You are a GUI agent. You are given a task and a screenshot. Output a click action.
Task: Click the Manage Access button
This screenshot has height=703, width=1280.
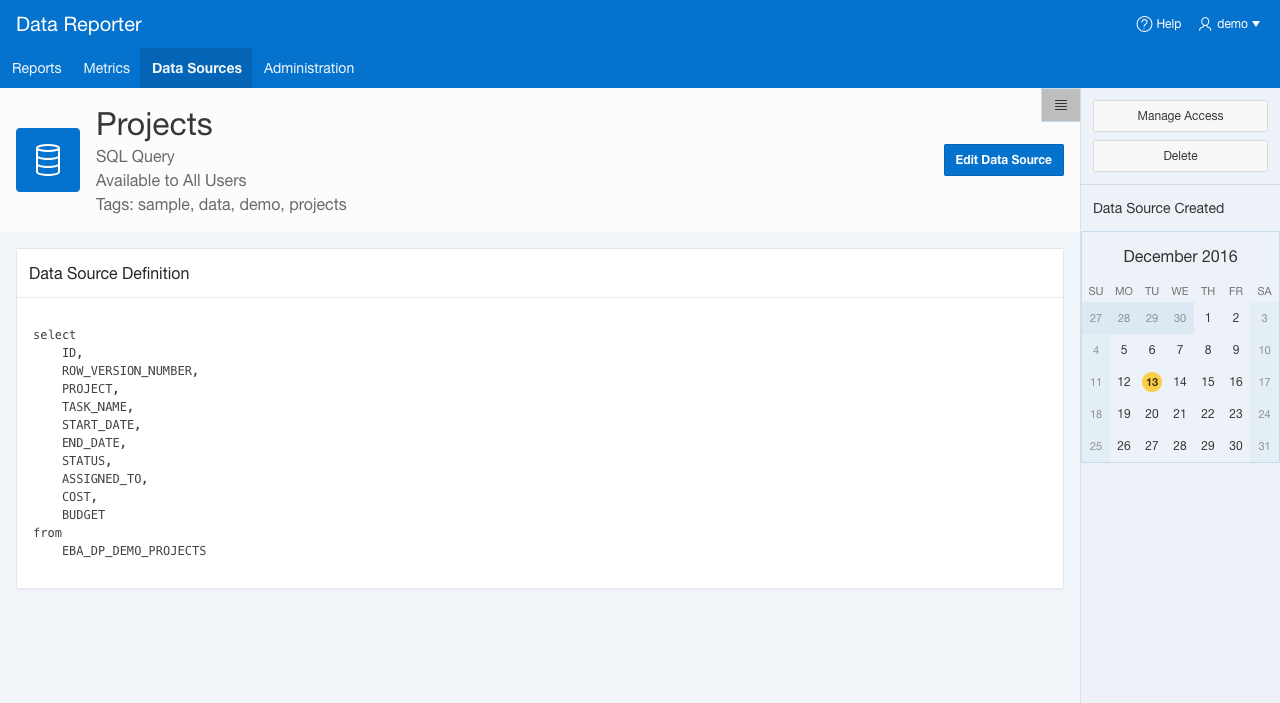pos(1180,116)
